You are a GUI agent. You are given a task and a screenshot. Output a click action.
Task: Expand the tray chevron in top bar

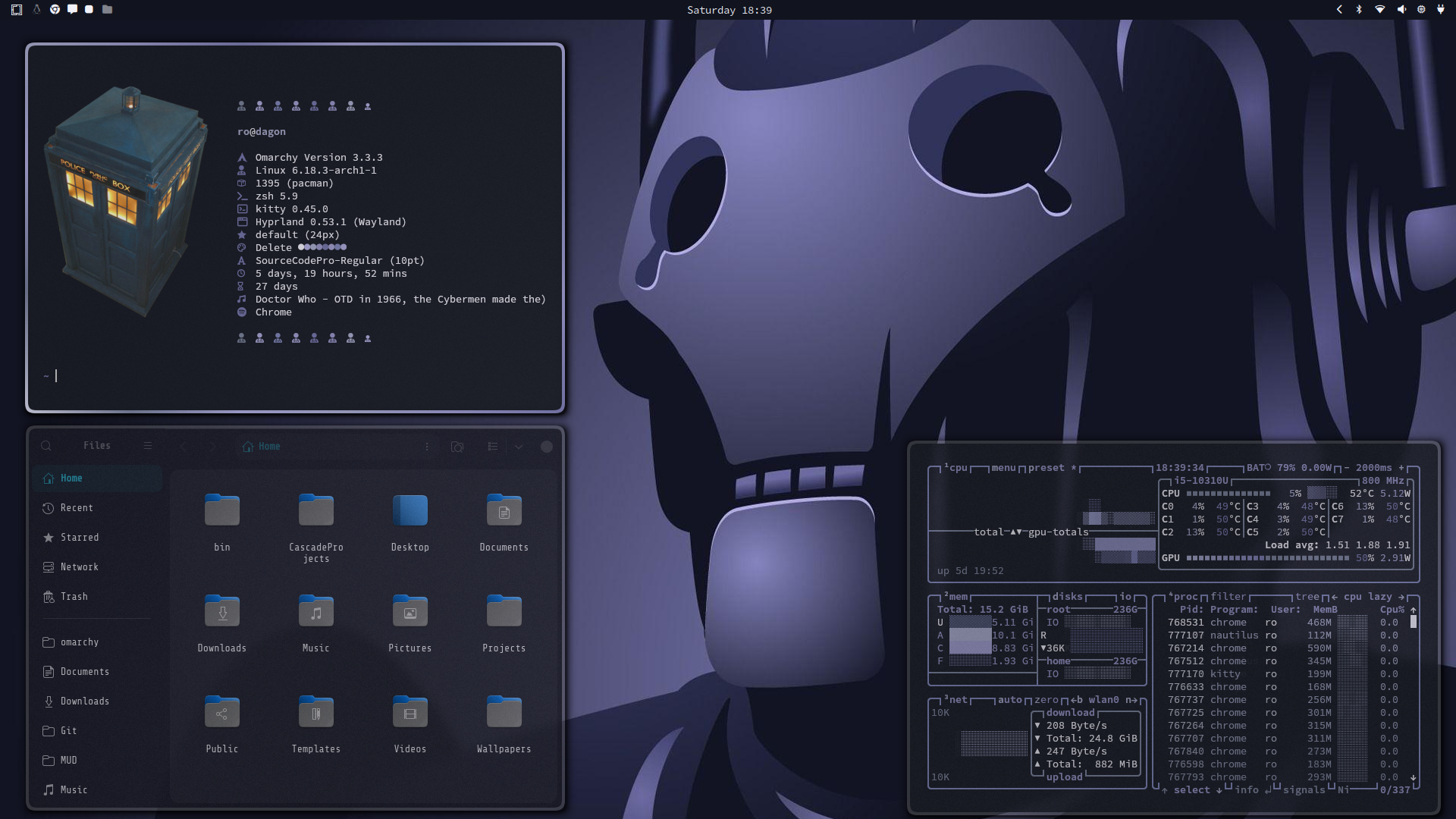1339,10
